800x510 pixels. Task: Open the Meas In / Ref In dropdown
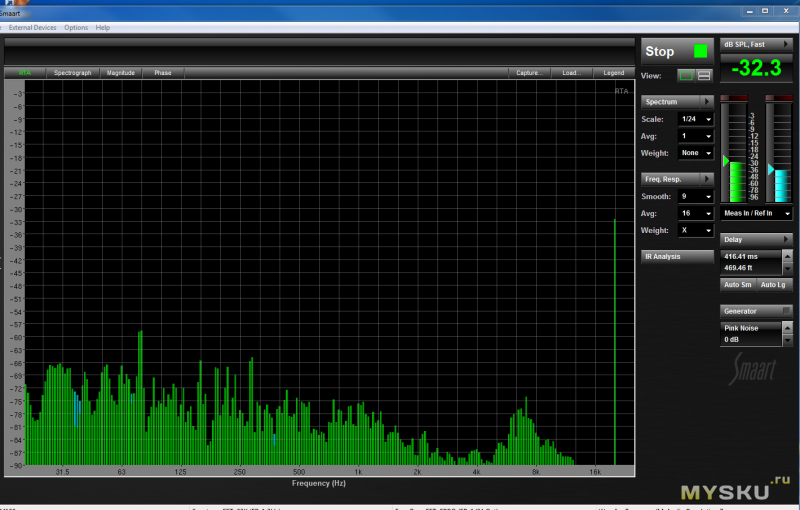click(756, 213)
